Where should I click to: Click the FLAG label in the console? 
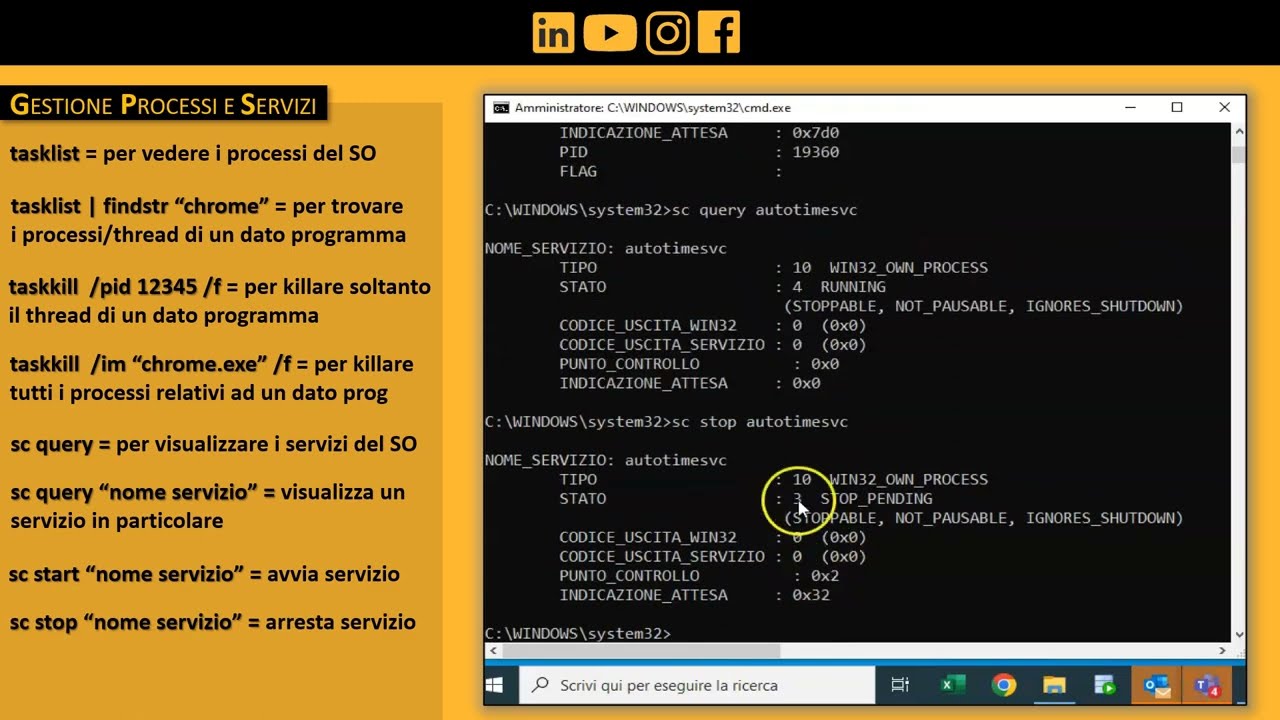coord(578,172)
